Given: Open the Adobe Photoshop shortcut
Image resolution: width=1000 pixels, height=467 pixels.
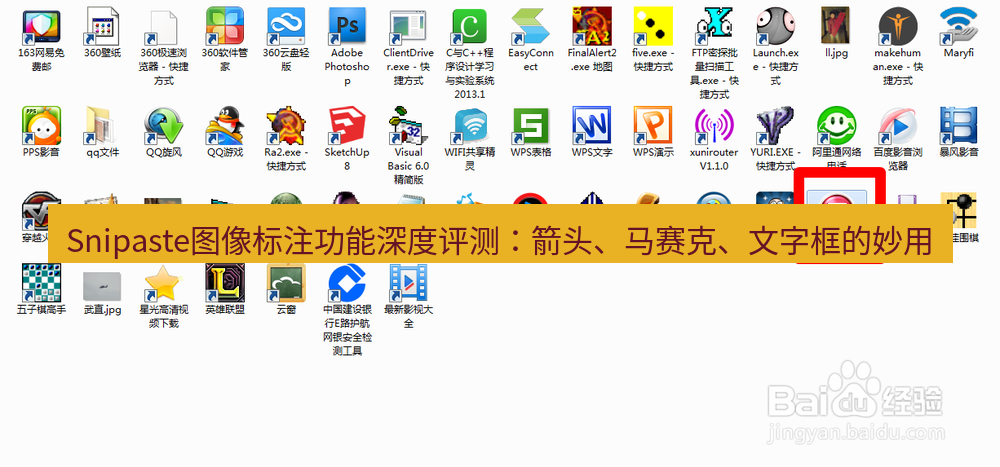Looking at the screenshot, I should [x=348, y=27].
